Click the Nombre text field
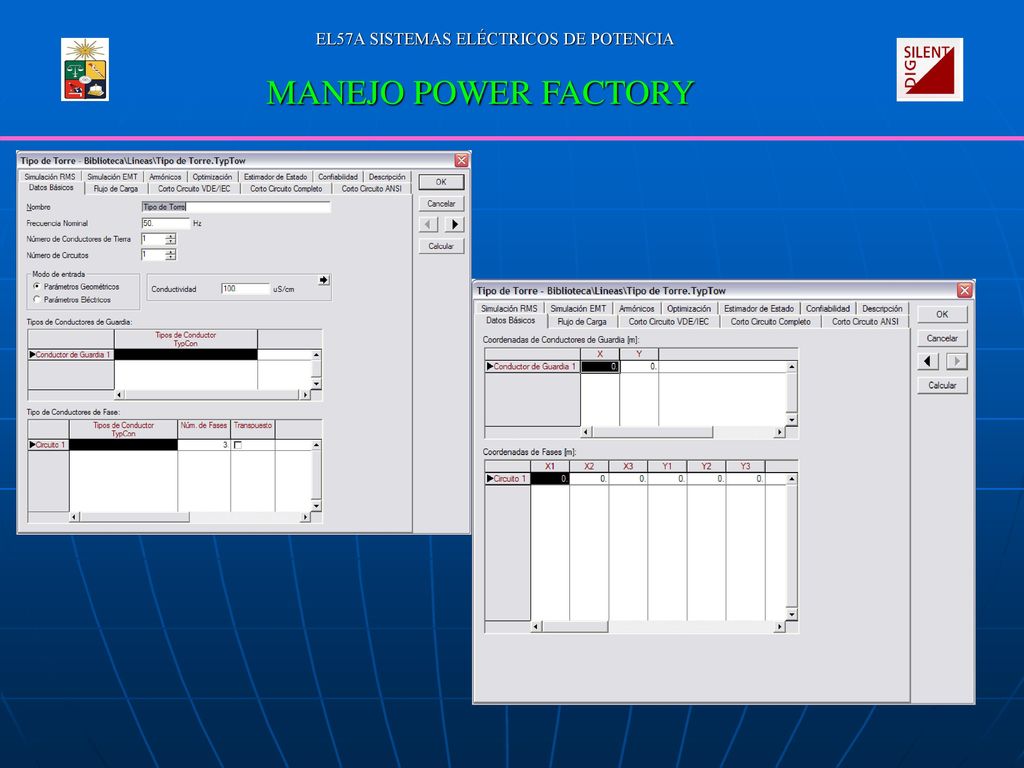The width and height of the screenshot is (1024, 768). tap(236, 206)
